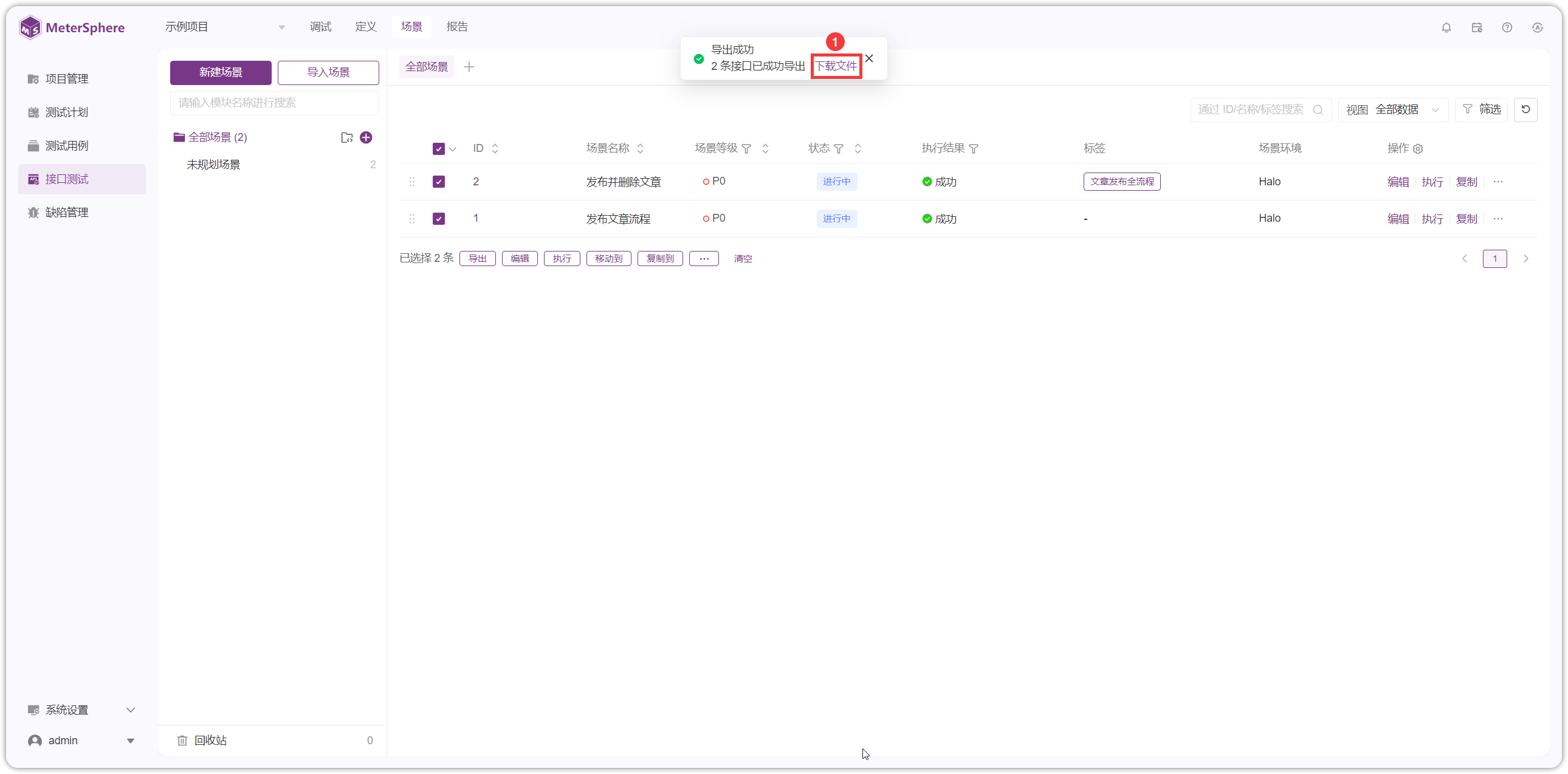
Task: Toggle the select-all checkbox in table header
Action: 438,149
